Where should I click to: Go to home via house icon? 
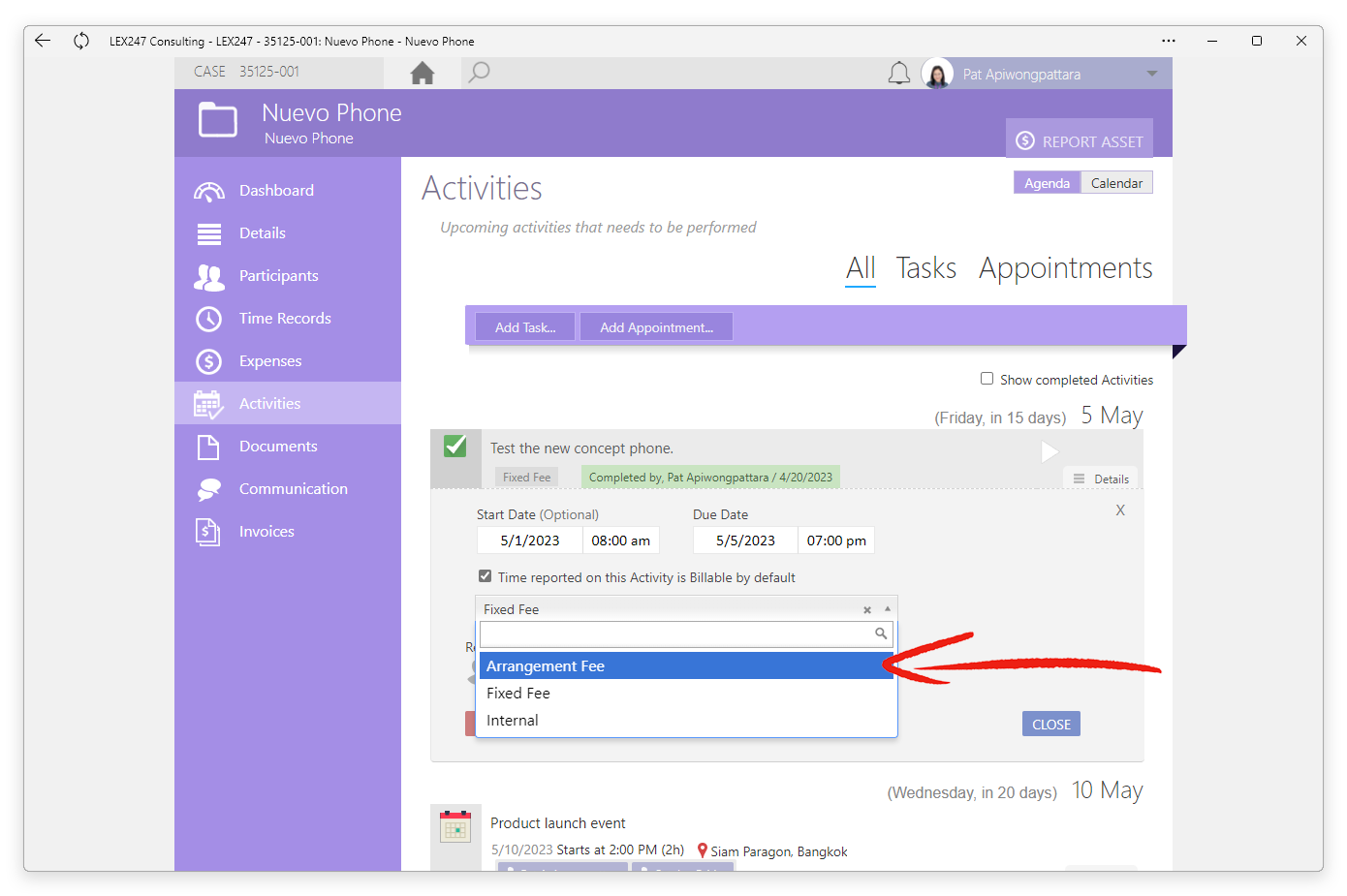click(423, 73)
